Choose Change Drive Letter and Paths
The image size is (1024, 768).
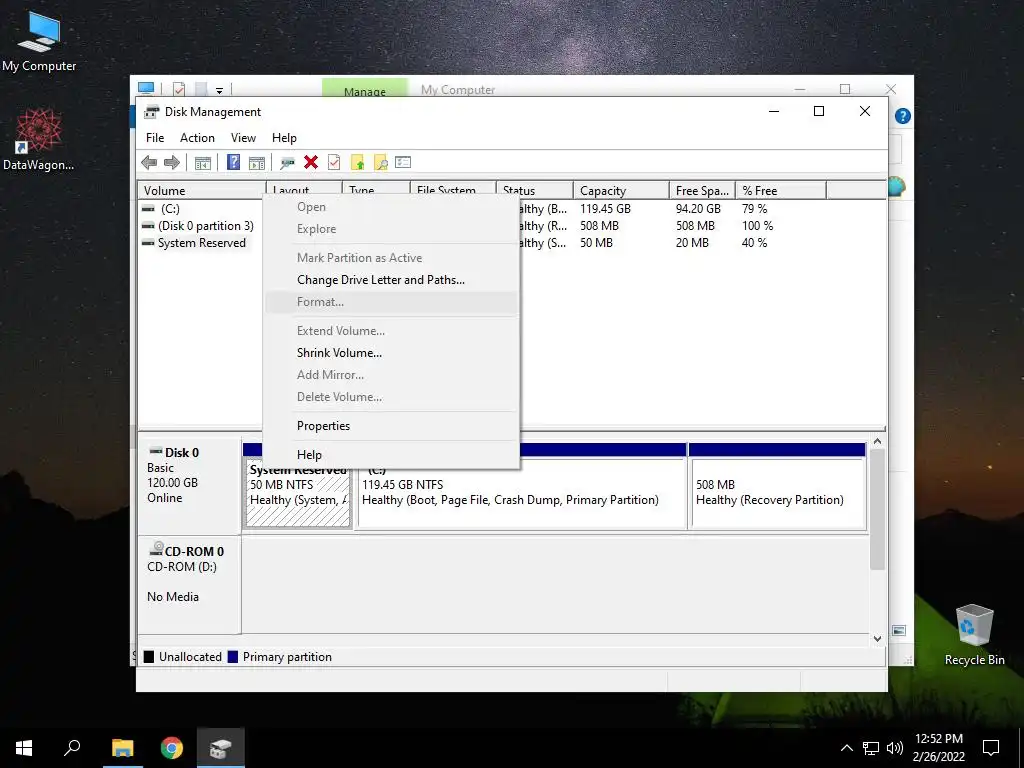click(391, 280)
